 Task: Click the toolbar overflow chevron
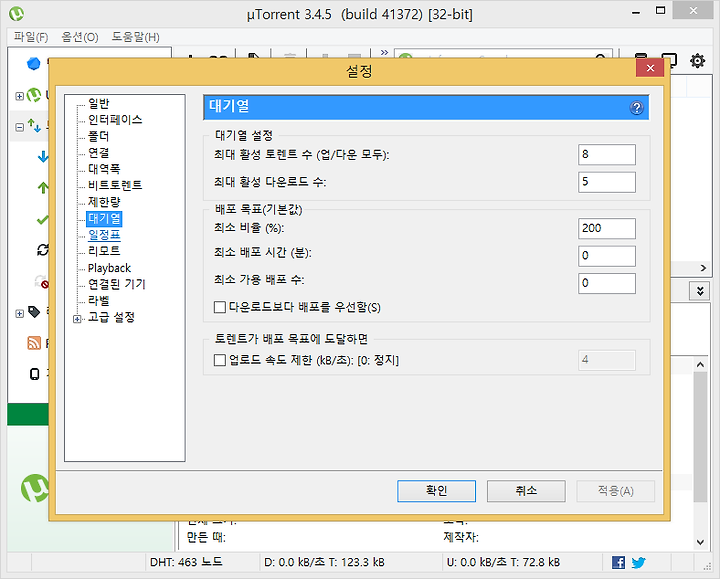click(x=384, y=52)
